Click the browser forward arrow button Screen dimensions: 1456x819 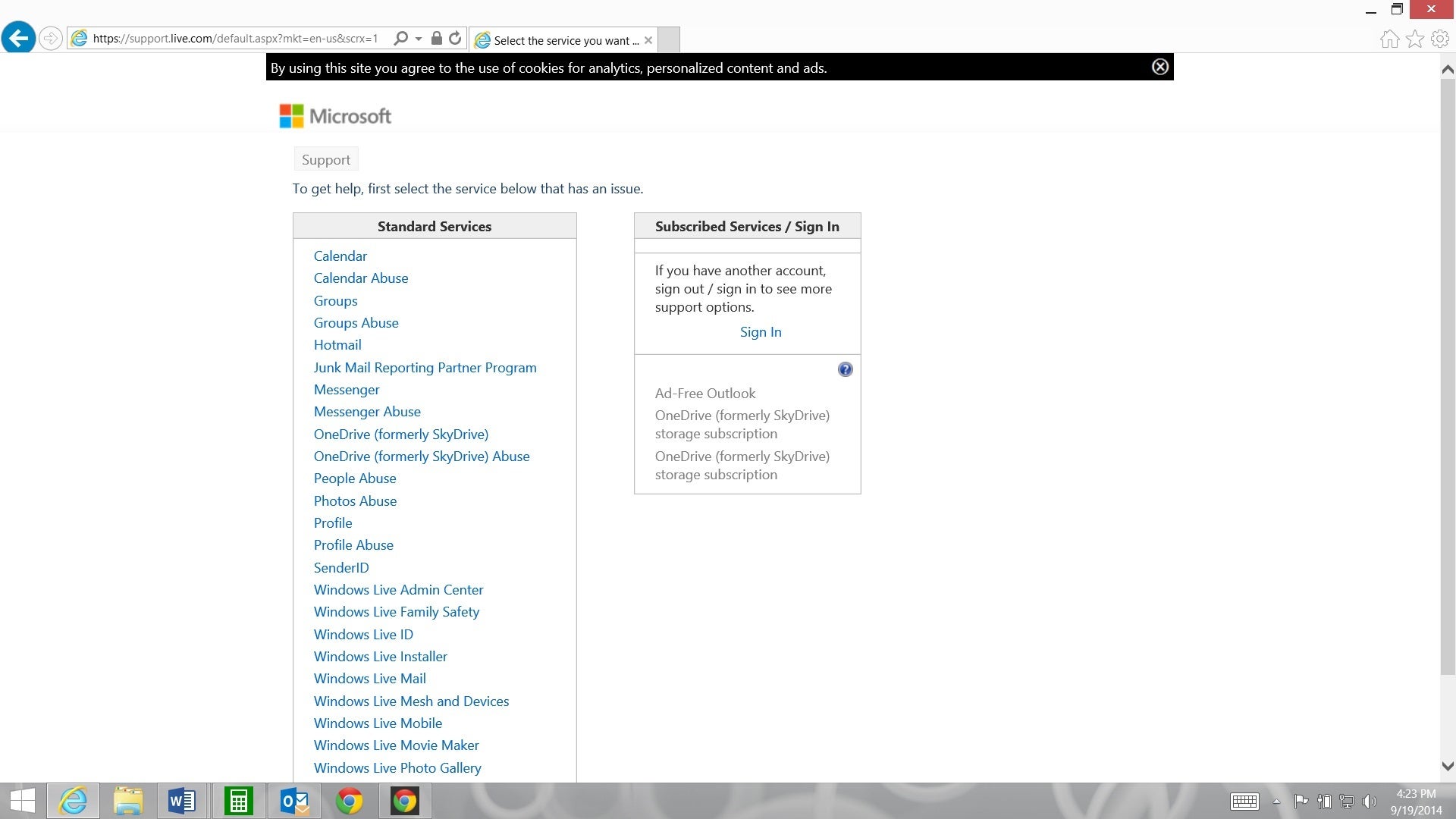coord(50,38)
